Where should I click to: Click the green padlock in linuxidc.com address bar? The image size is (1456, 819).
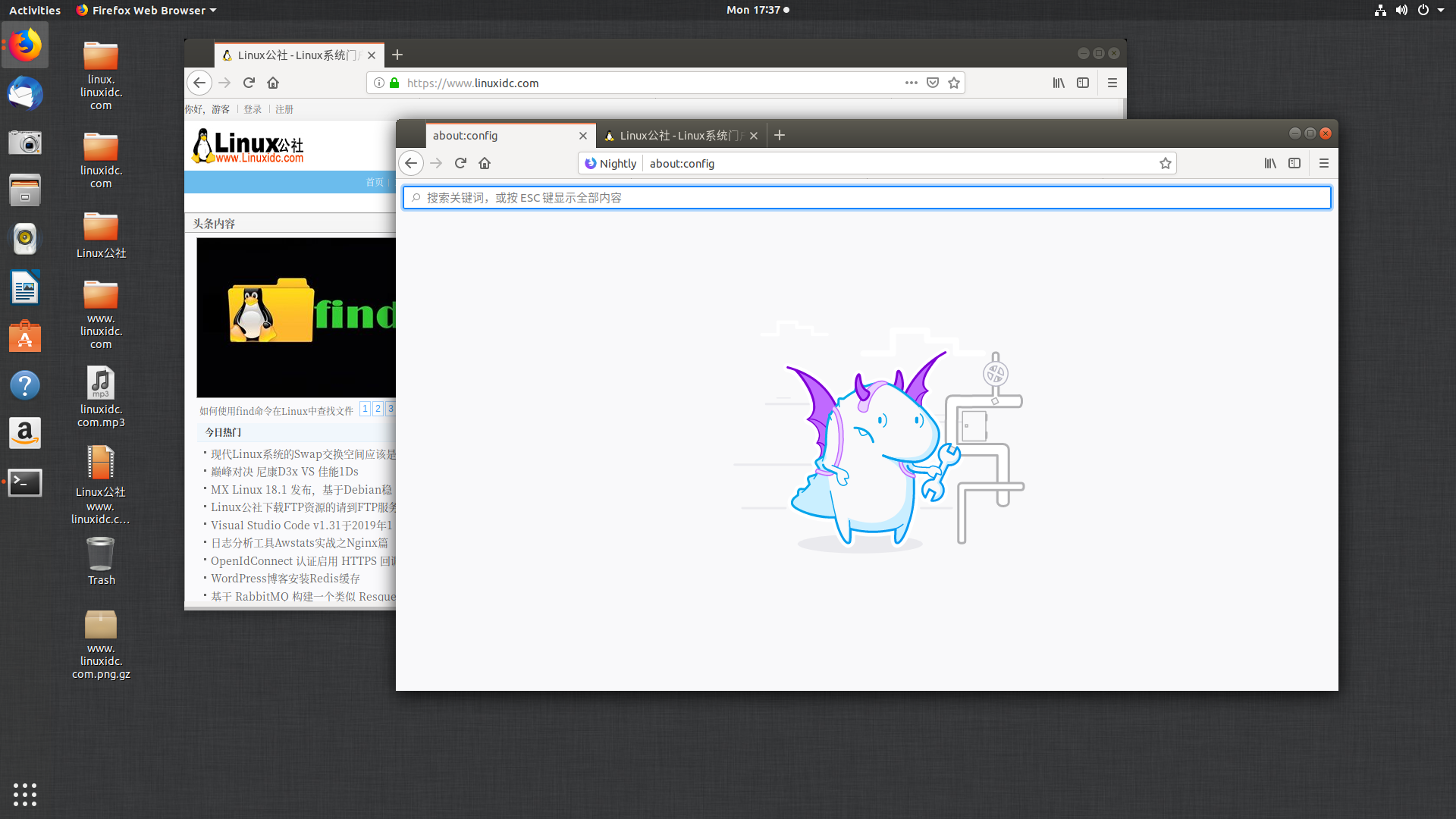pyautogui.click(x=394, y=83)
